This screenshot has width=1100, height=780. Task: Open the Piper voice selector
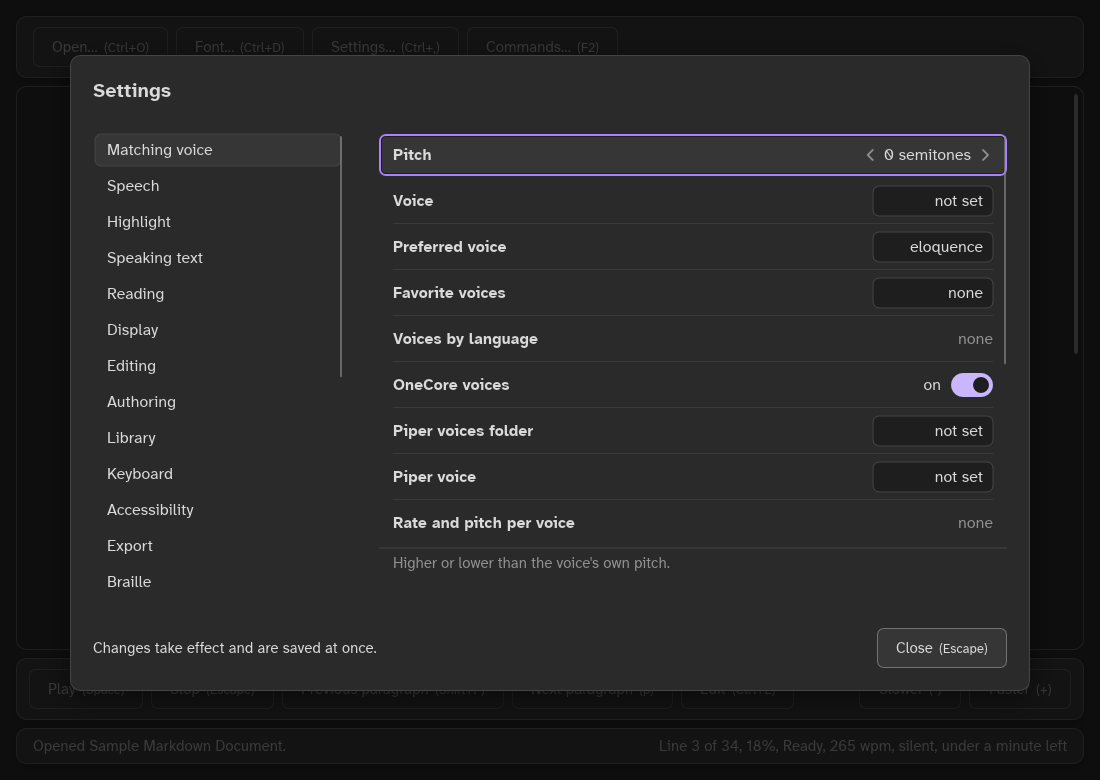coord(932,477)
